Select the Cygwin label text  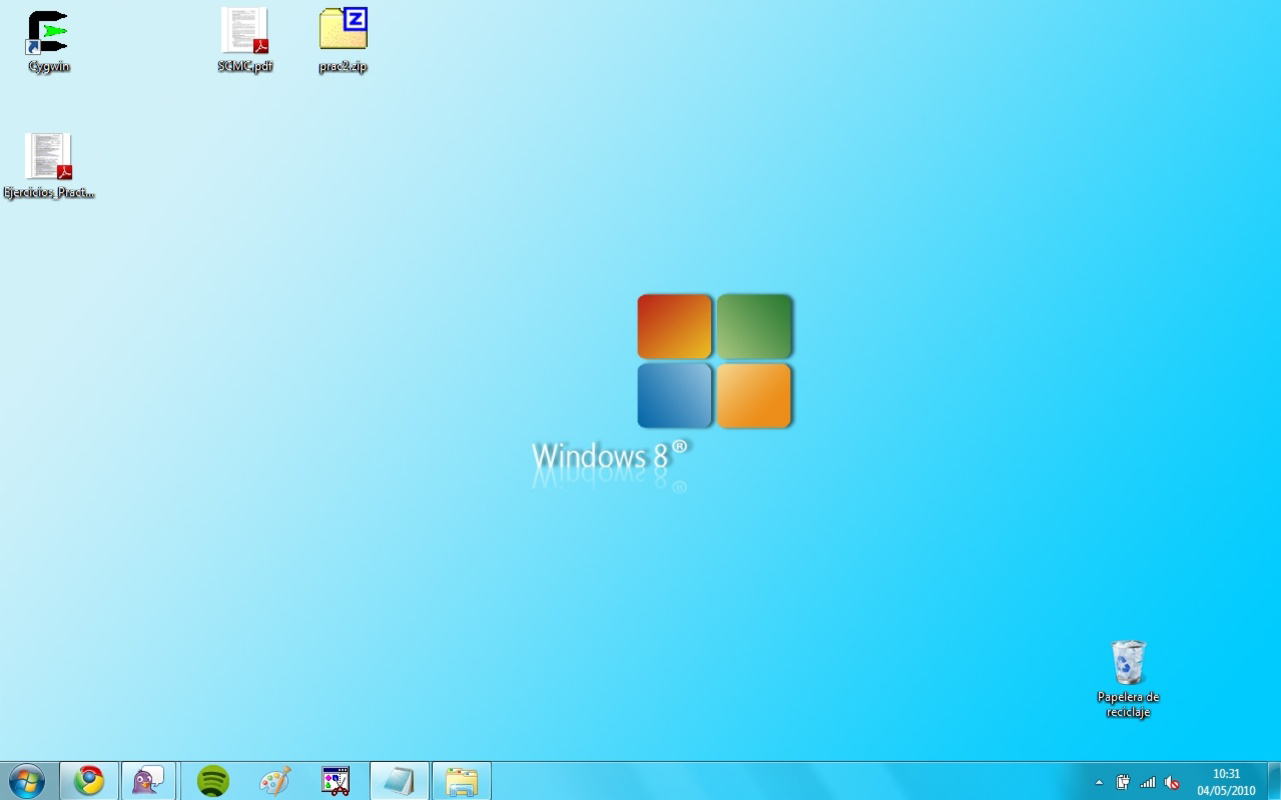48,68
